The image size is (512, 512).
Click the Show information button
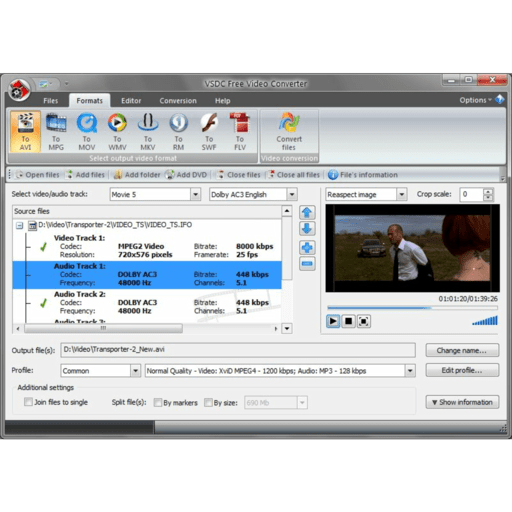point(462,402)
